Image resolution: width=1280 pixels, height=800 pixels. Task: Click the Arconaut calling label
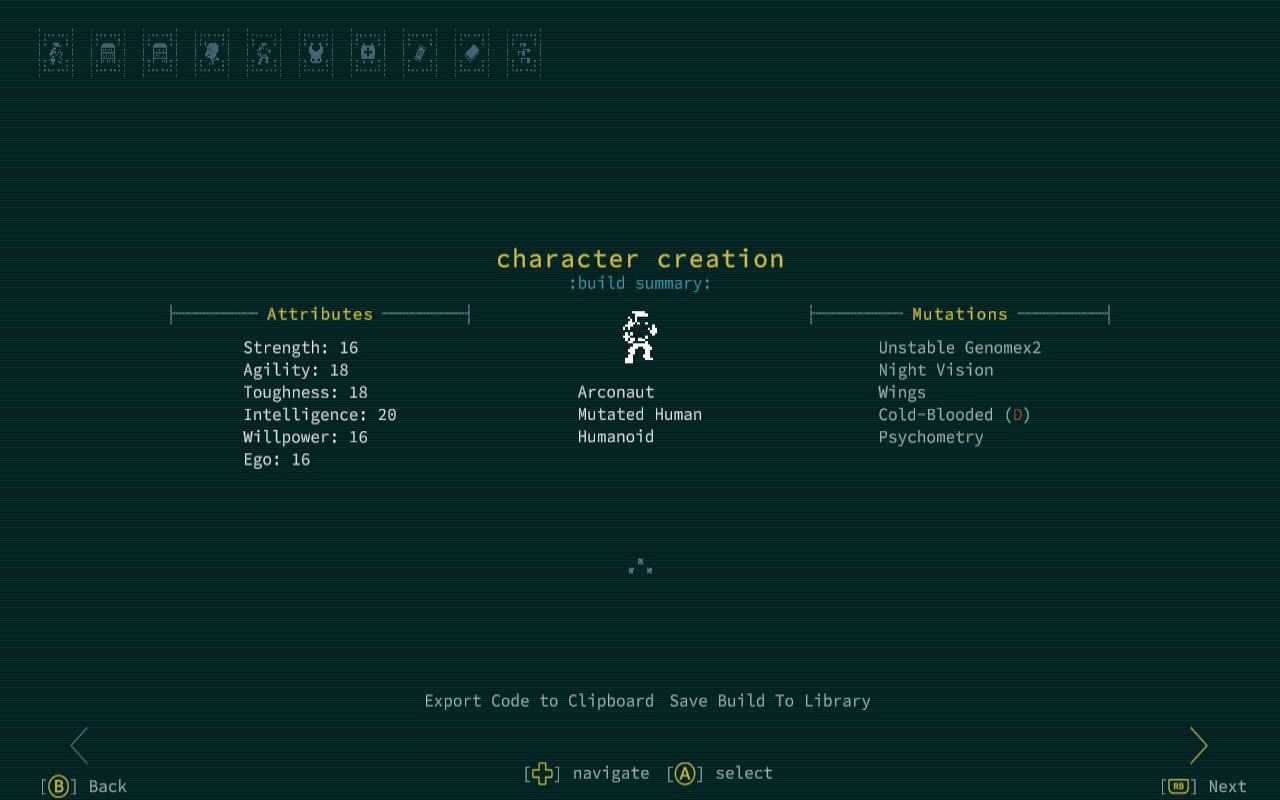(616, 392)
